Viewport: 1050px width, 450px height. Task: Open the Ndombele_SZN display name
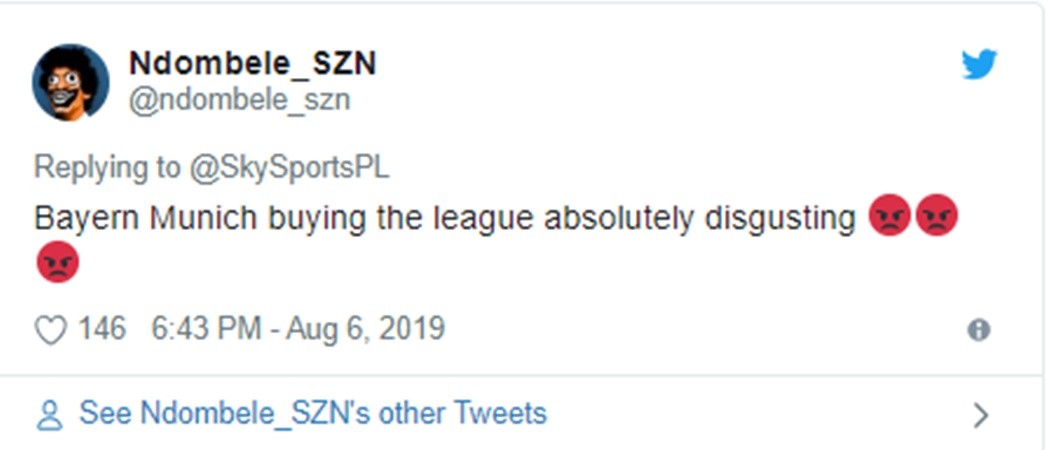point(252,64)
